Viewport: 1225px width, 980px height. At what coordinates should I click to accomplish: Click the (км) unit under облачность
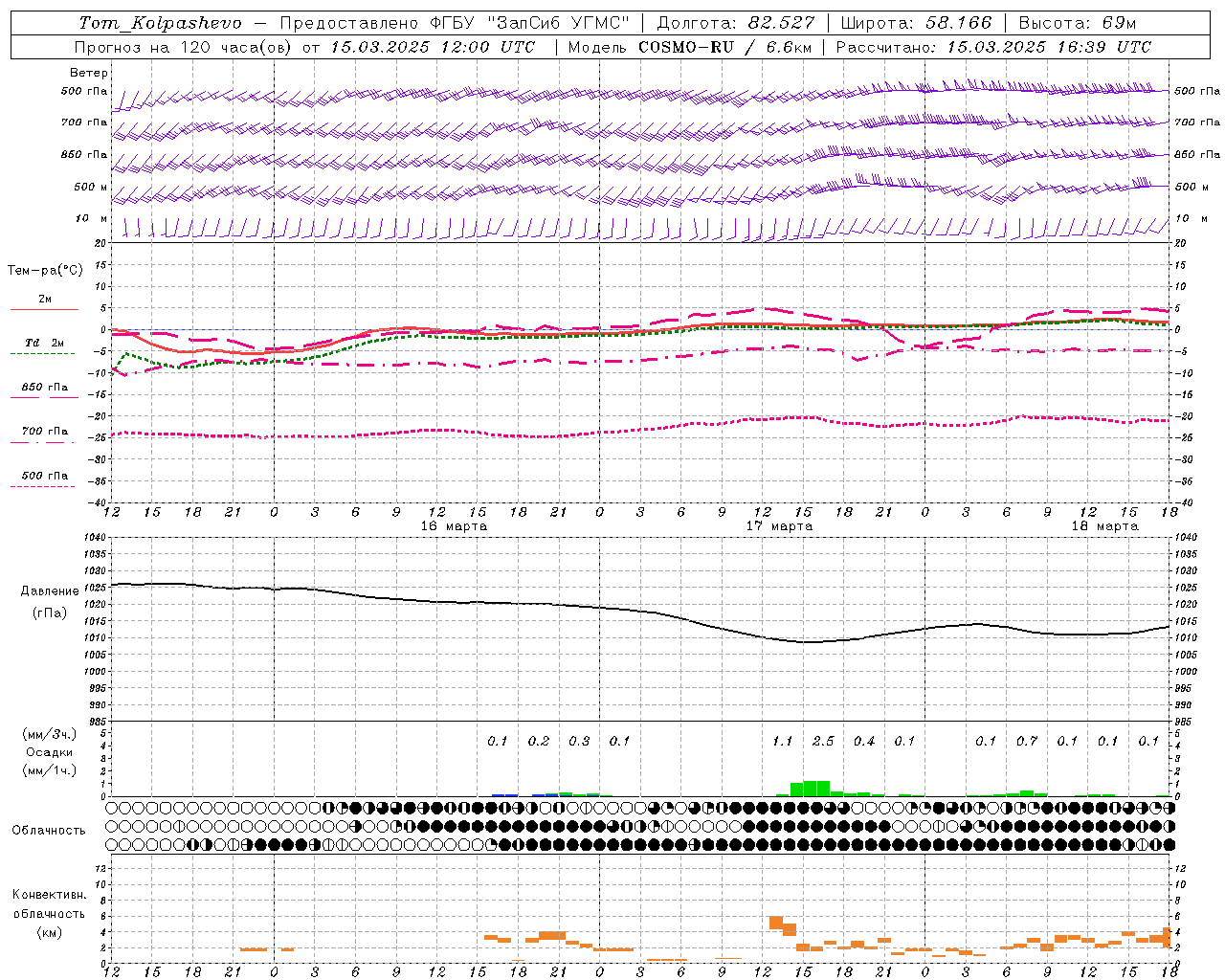[50, 932]
